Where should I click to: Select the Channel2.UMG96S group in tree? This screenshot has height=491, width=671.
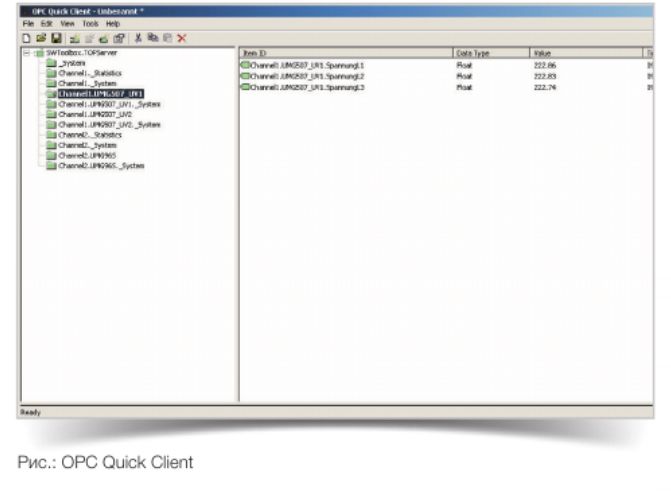[90, 155]
